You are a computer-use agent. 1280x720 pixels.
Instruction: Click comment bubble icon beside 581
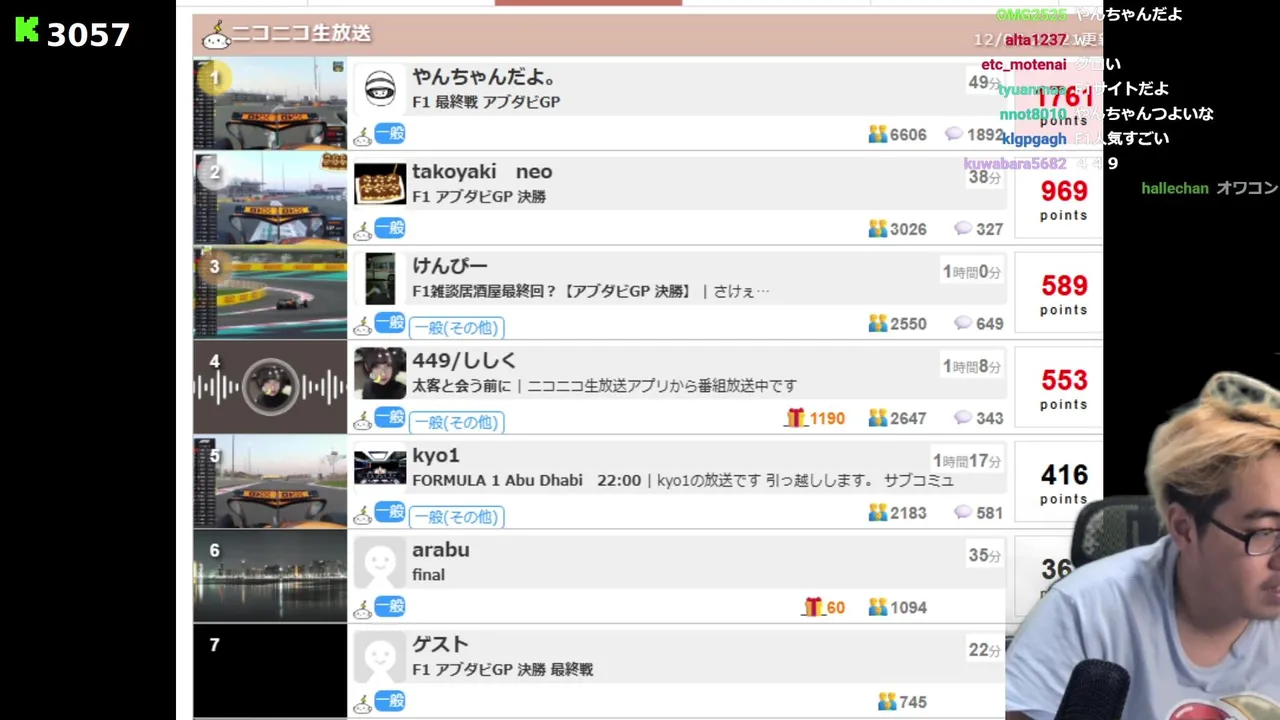(x=963, y=512)
